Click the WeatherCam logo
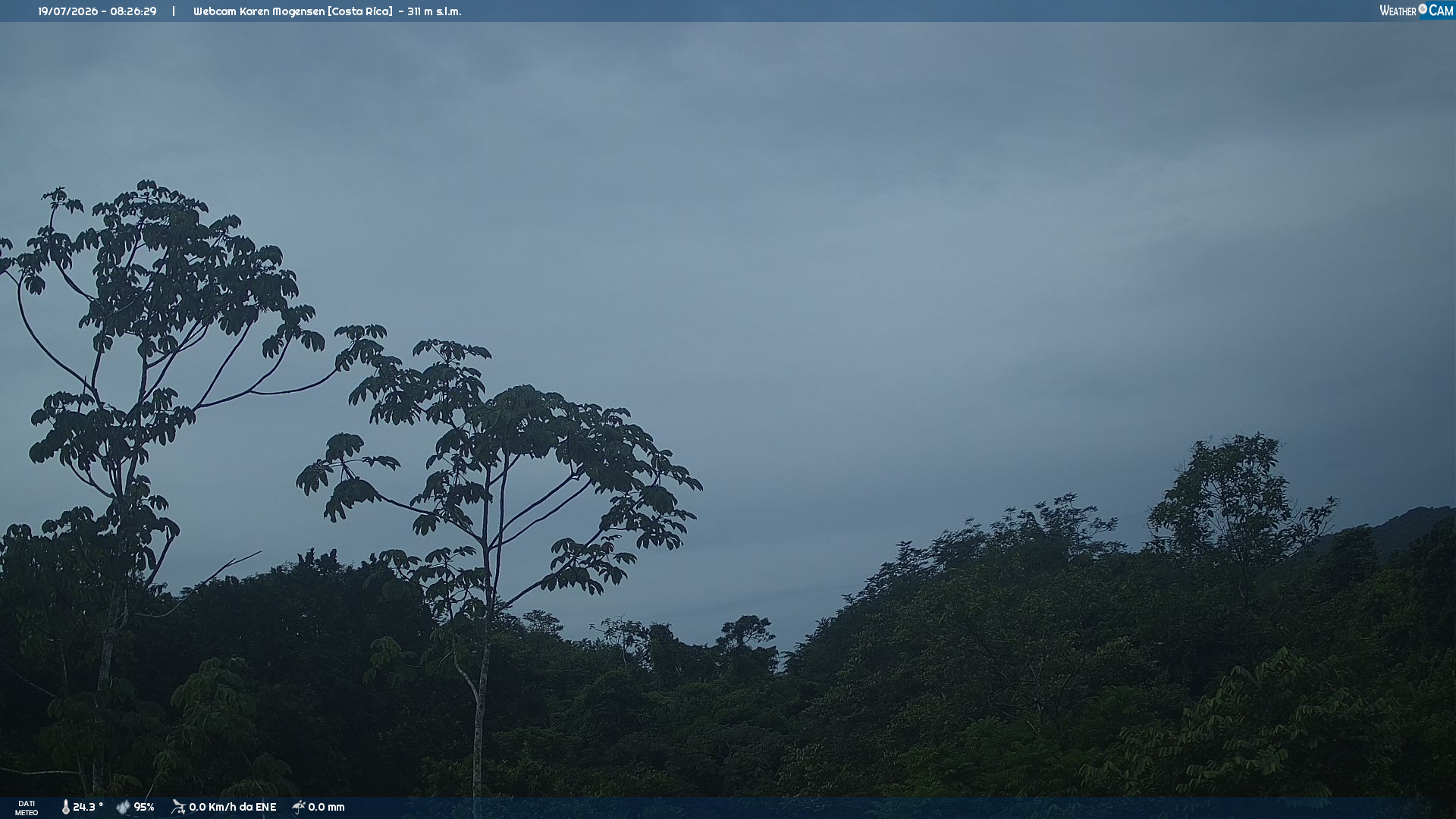Viewport: 1456px width, 819px height. (x=1417, y=11)
